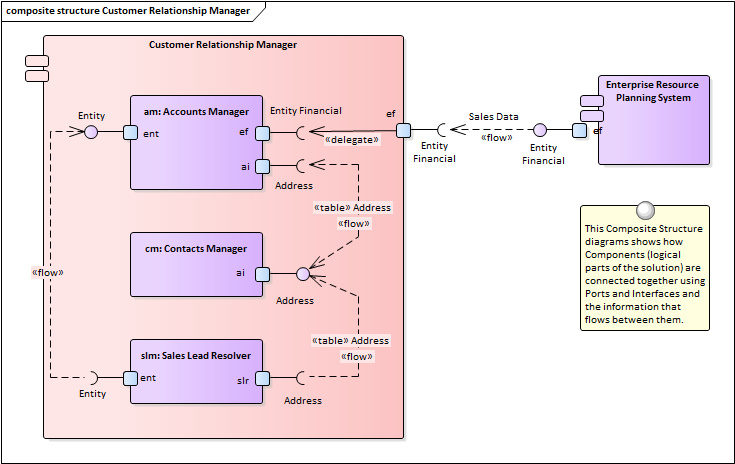735x464 pixels.
Task: Click the 'ent' port on Accounts Manager
Action: point(130,132)
